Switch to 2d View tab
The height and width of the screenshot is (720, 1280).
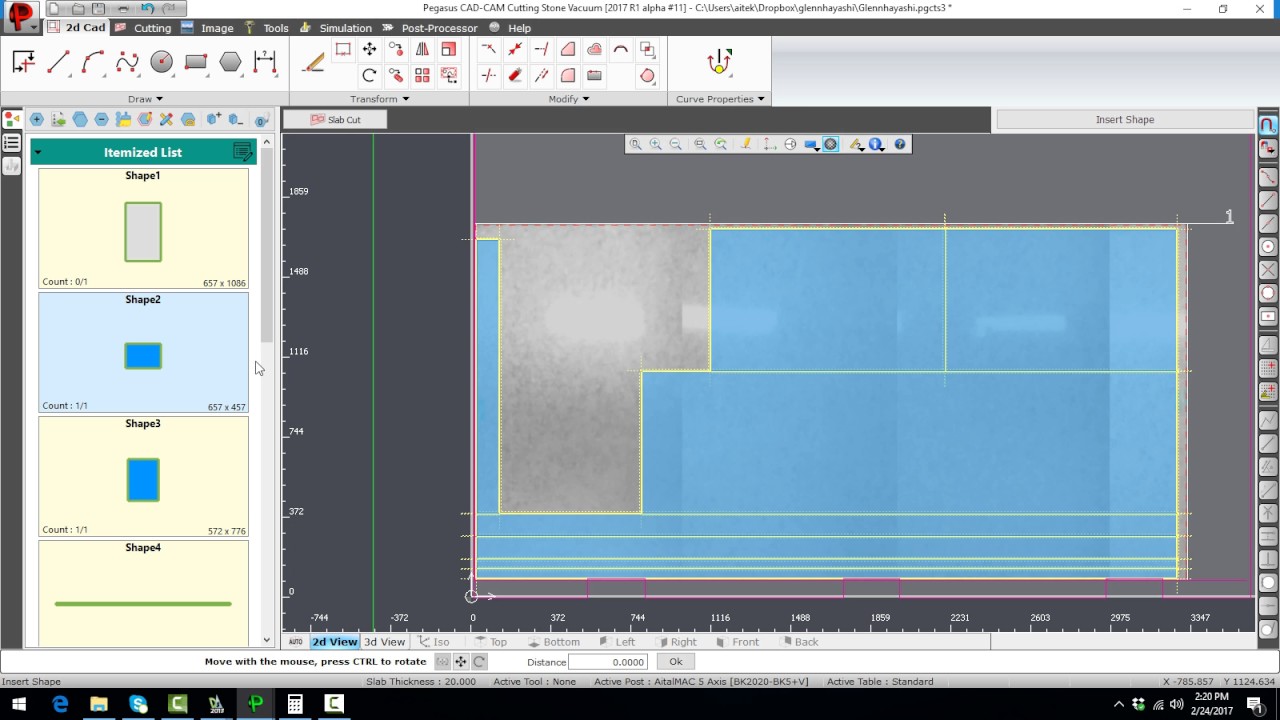(x=334, y=642)
